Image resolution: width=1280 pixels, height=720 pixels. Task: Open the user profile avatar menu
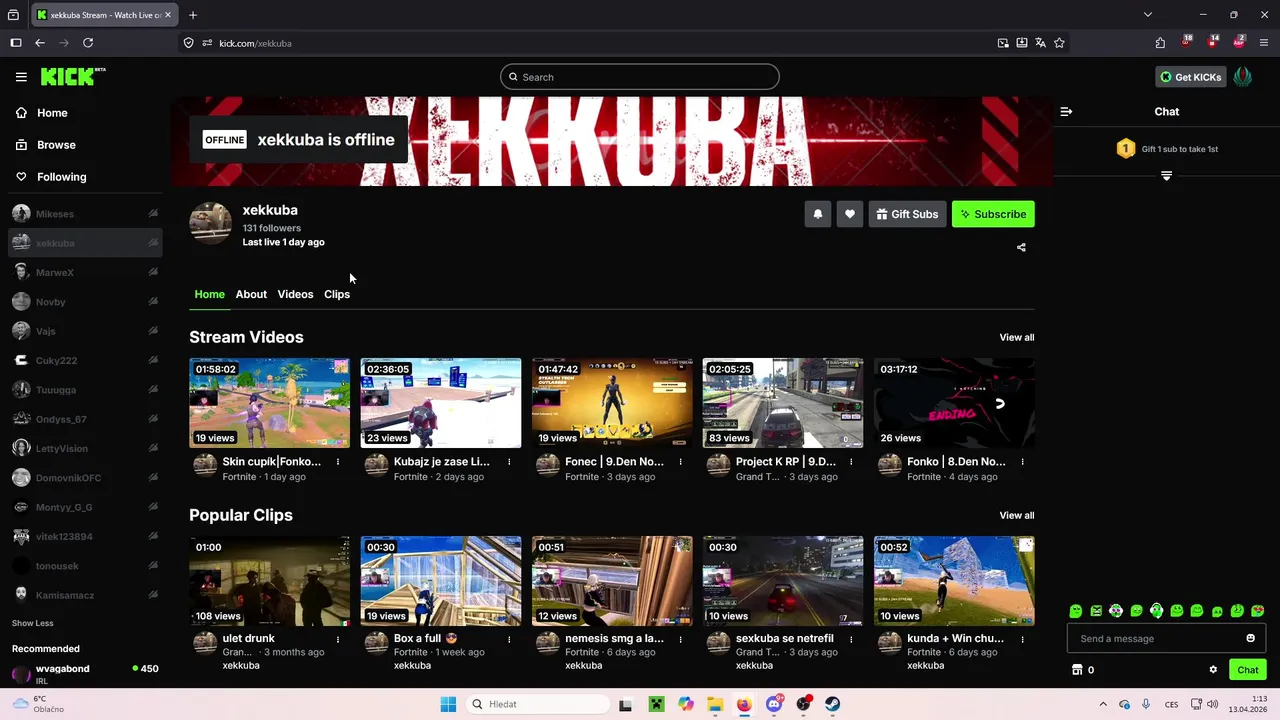(x=1243, y=77)
